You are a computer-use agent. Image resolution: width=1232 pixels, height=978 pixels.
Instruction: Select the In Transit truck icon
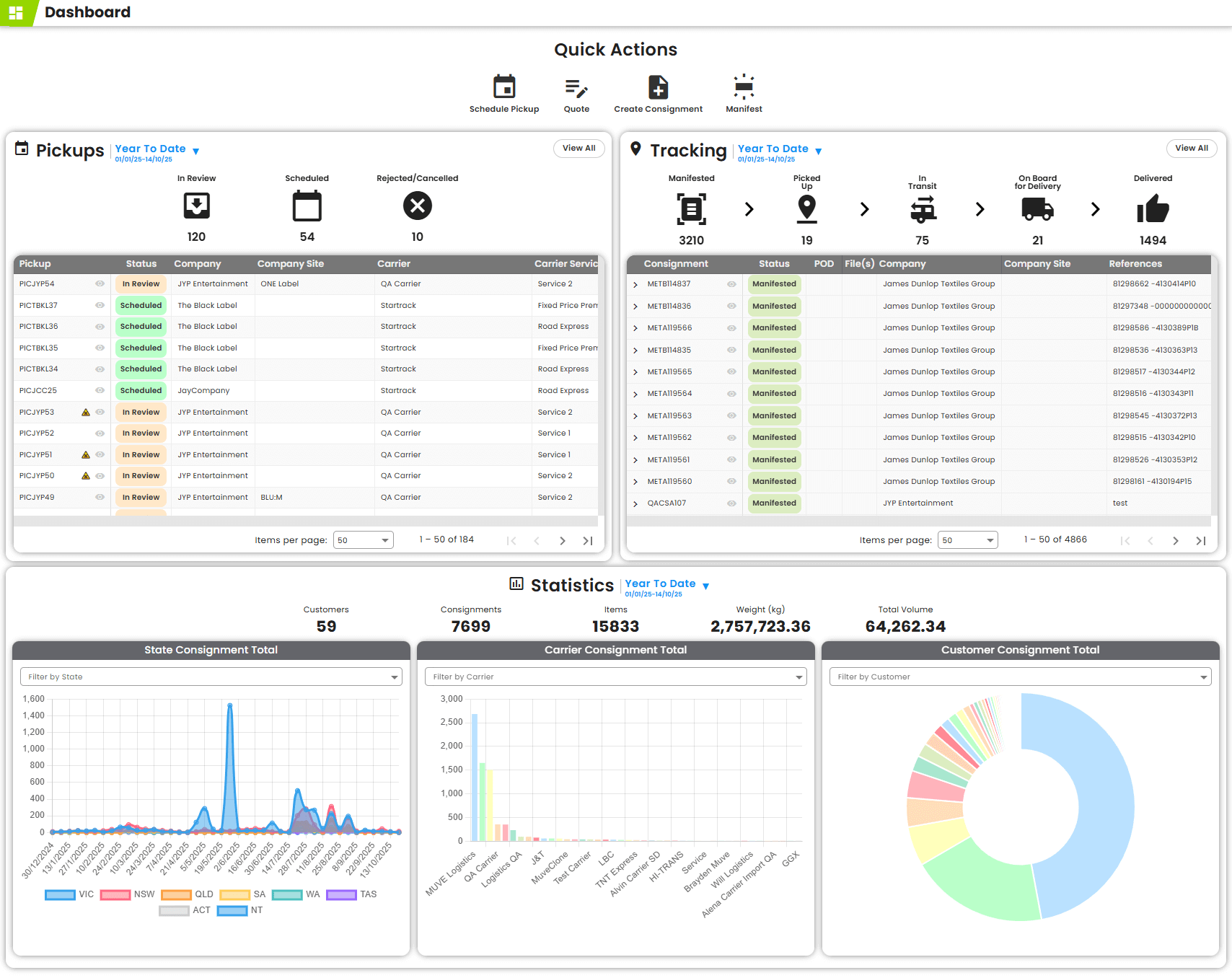[922, 211]
